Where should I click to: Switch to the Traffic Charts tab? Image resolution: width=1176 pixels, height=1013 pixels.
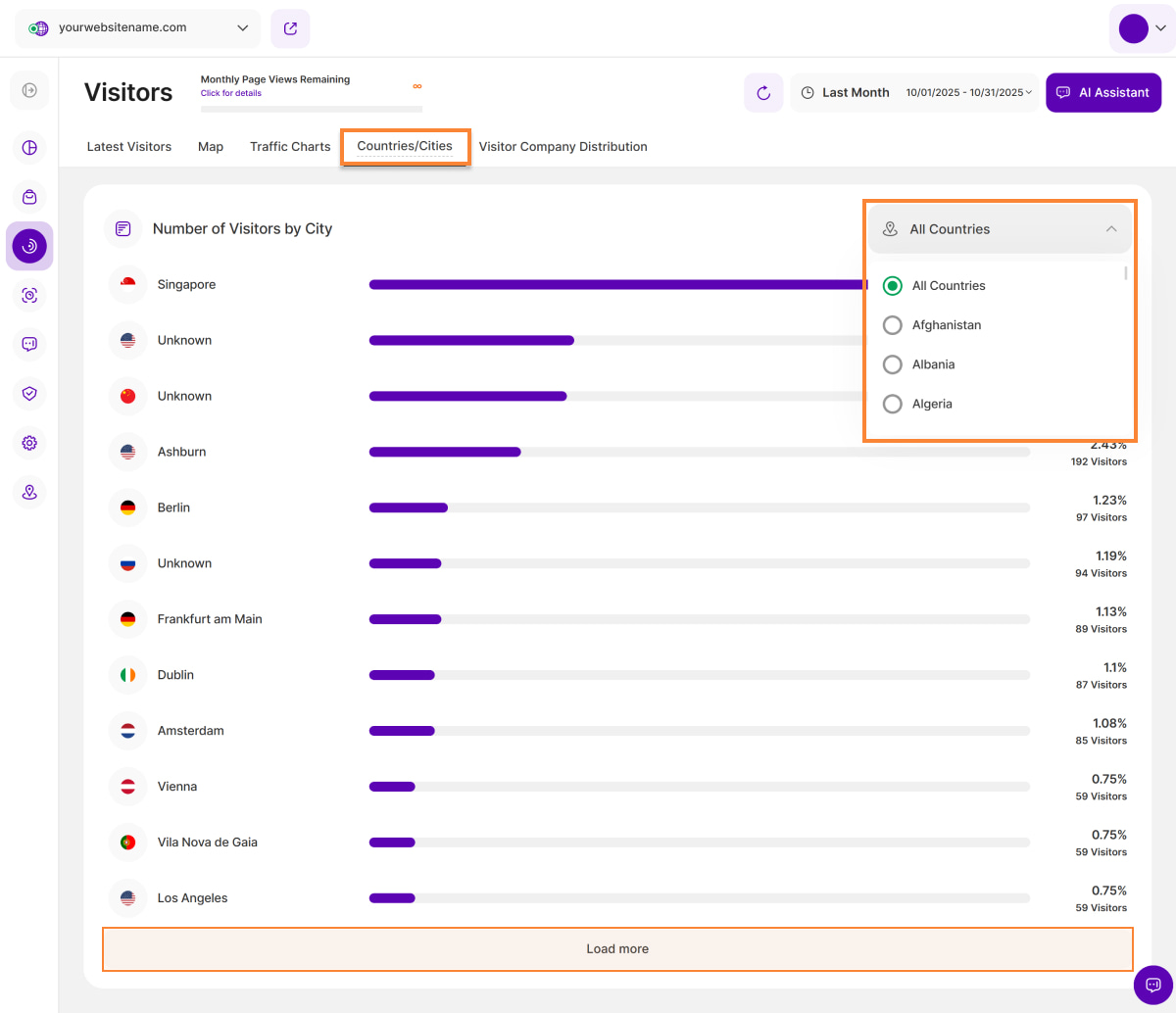[290, 147]
